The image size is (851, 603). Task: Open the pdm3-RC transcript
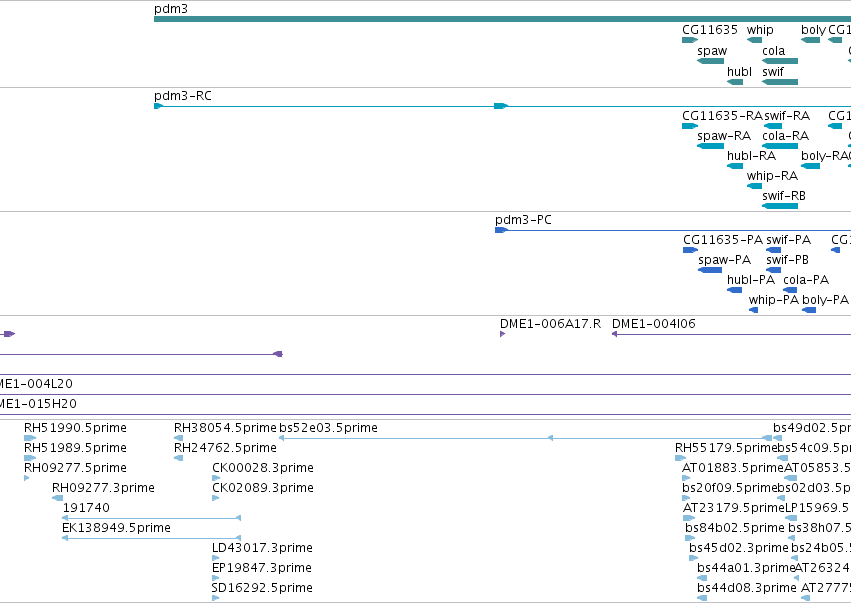[x=503, y=106]
